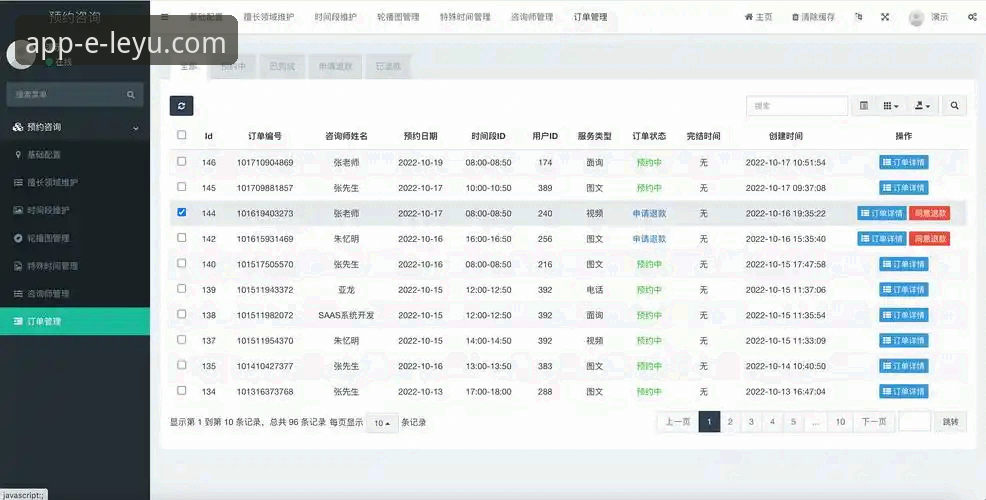Check the box for order Id 137
The height and width of the screenshot is (500, 986).
(x=182, y=340)
